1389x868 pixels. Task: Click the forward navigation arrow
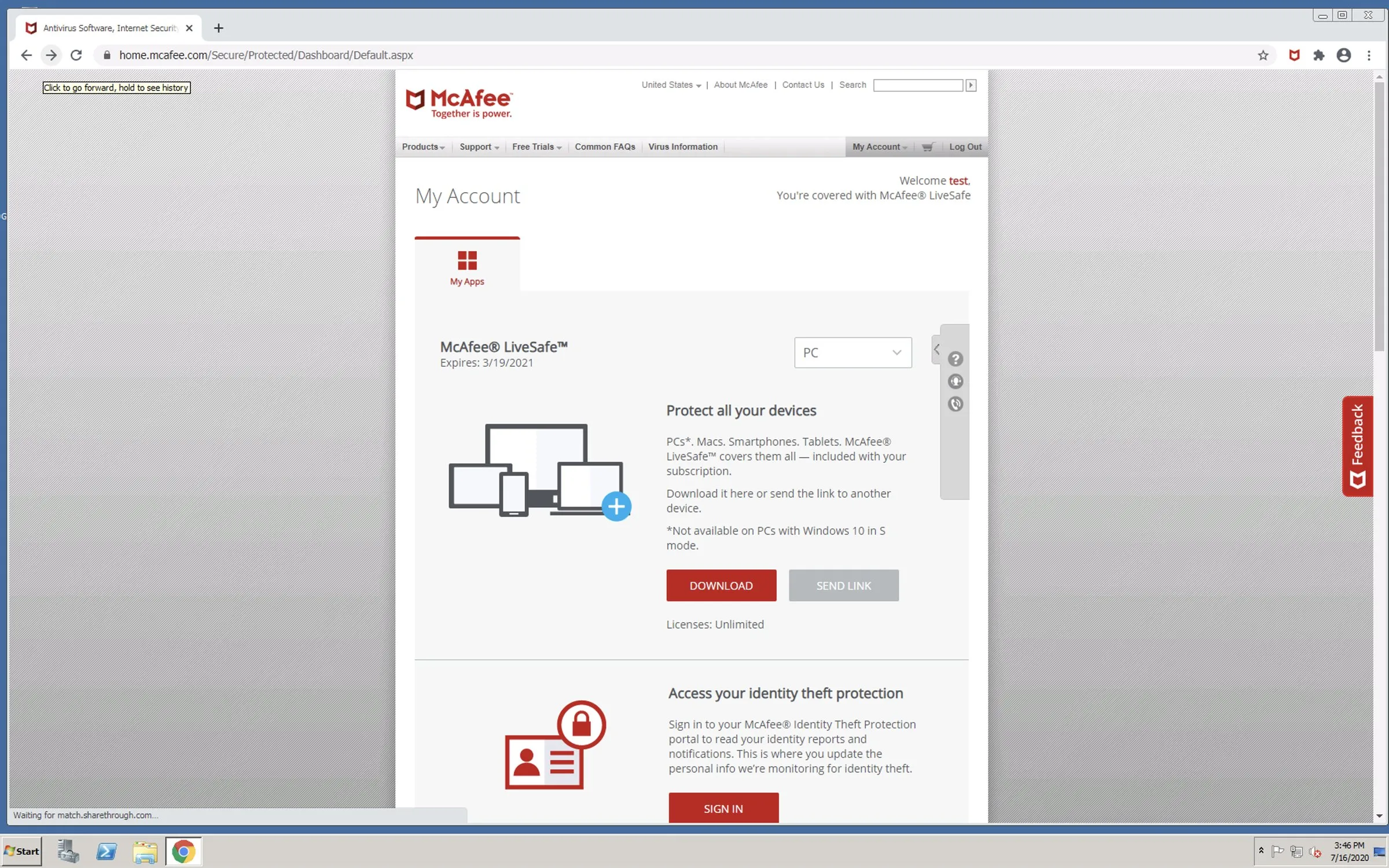[x=51, y=55]
